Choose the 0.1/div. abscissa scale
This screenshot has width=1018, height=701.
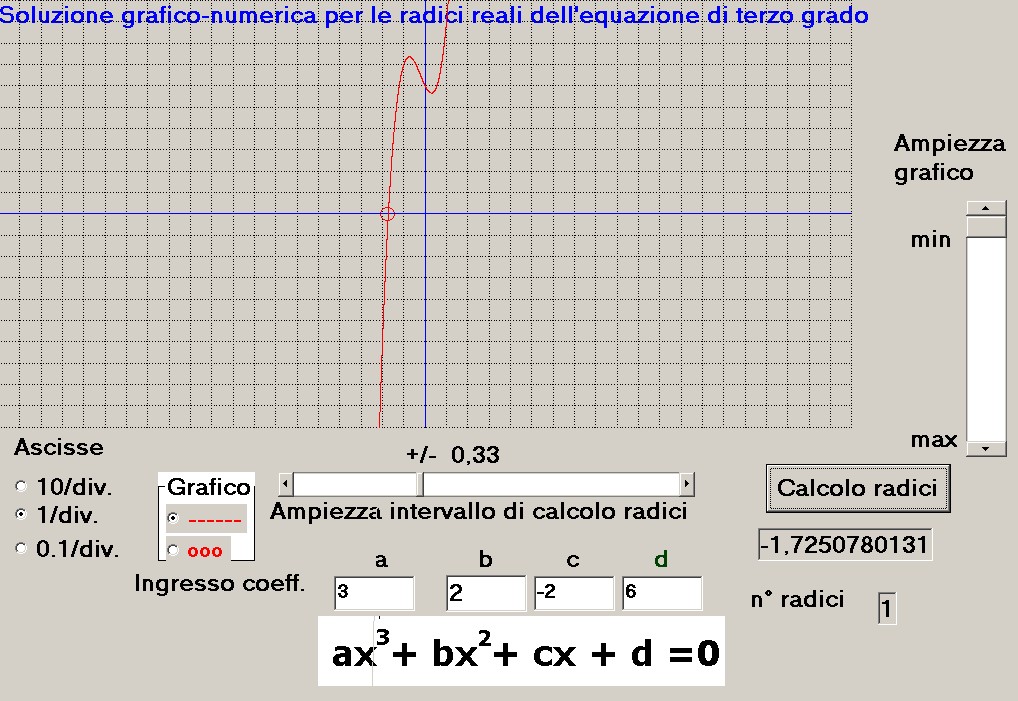[x=22, y=548]
